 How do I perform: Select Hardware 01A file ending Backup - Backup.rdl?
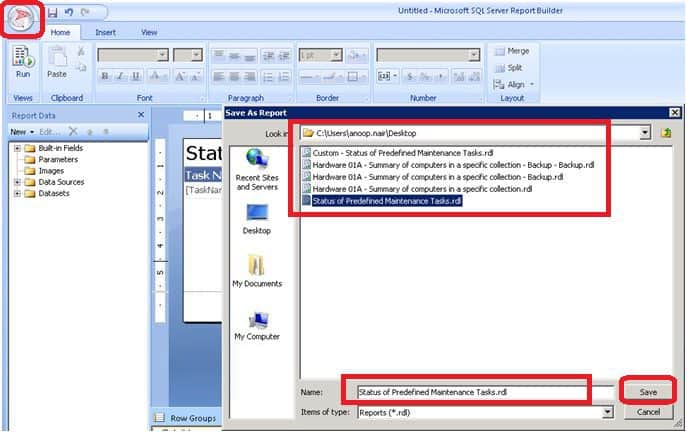pyautogui.click(x=453, y=165)
